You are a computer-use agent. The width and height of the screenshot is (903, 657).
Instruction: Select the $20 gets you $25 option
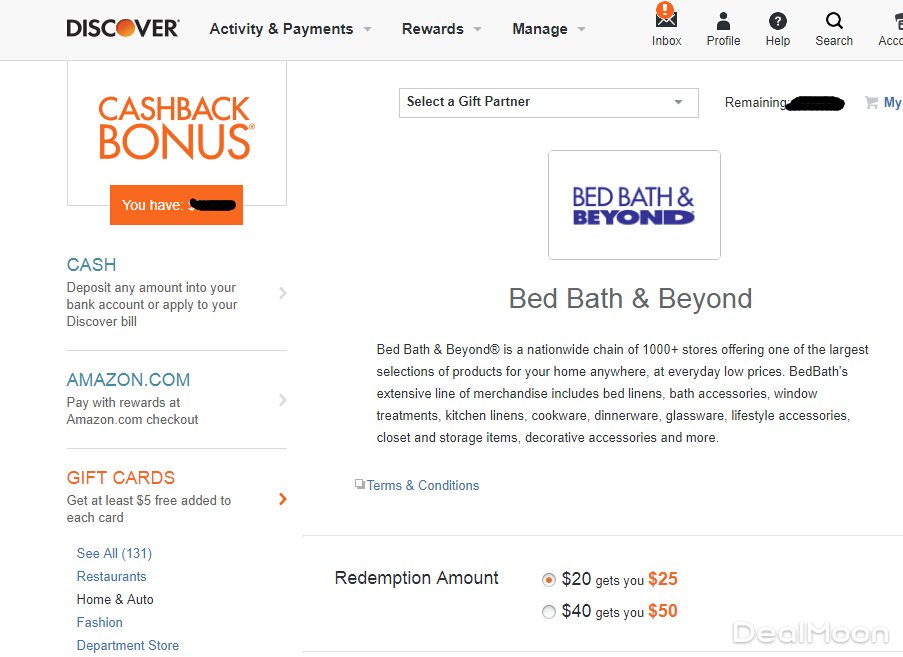tap(548, 580)
